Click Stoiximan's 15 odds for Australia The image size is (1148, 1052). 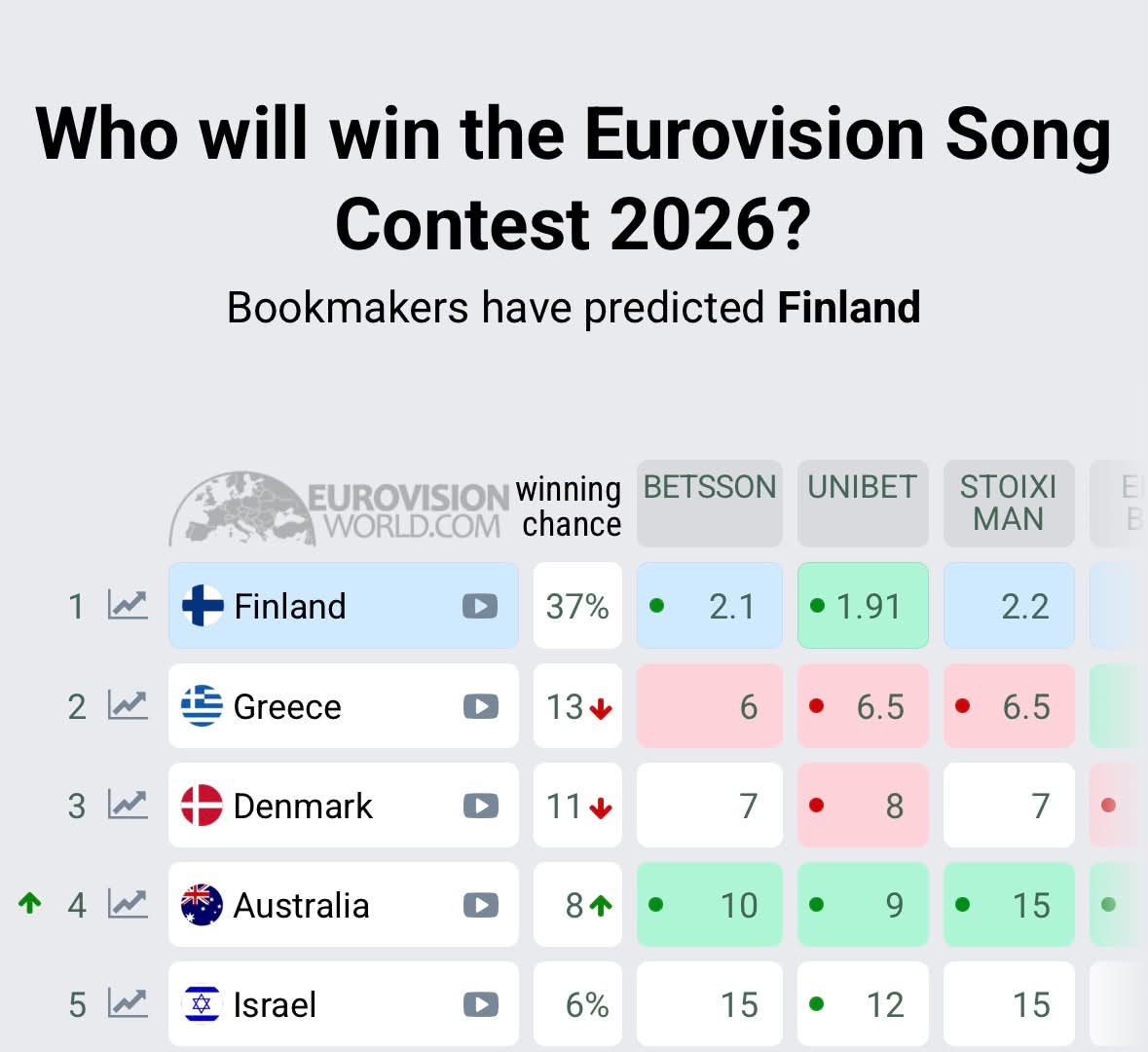click(x=1009, y=905)
